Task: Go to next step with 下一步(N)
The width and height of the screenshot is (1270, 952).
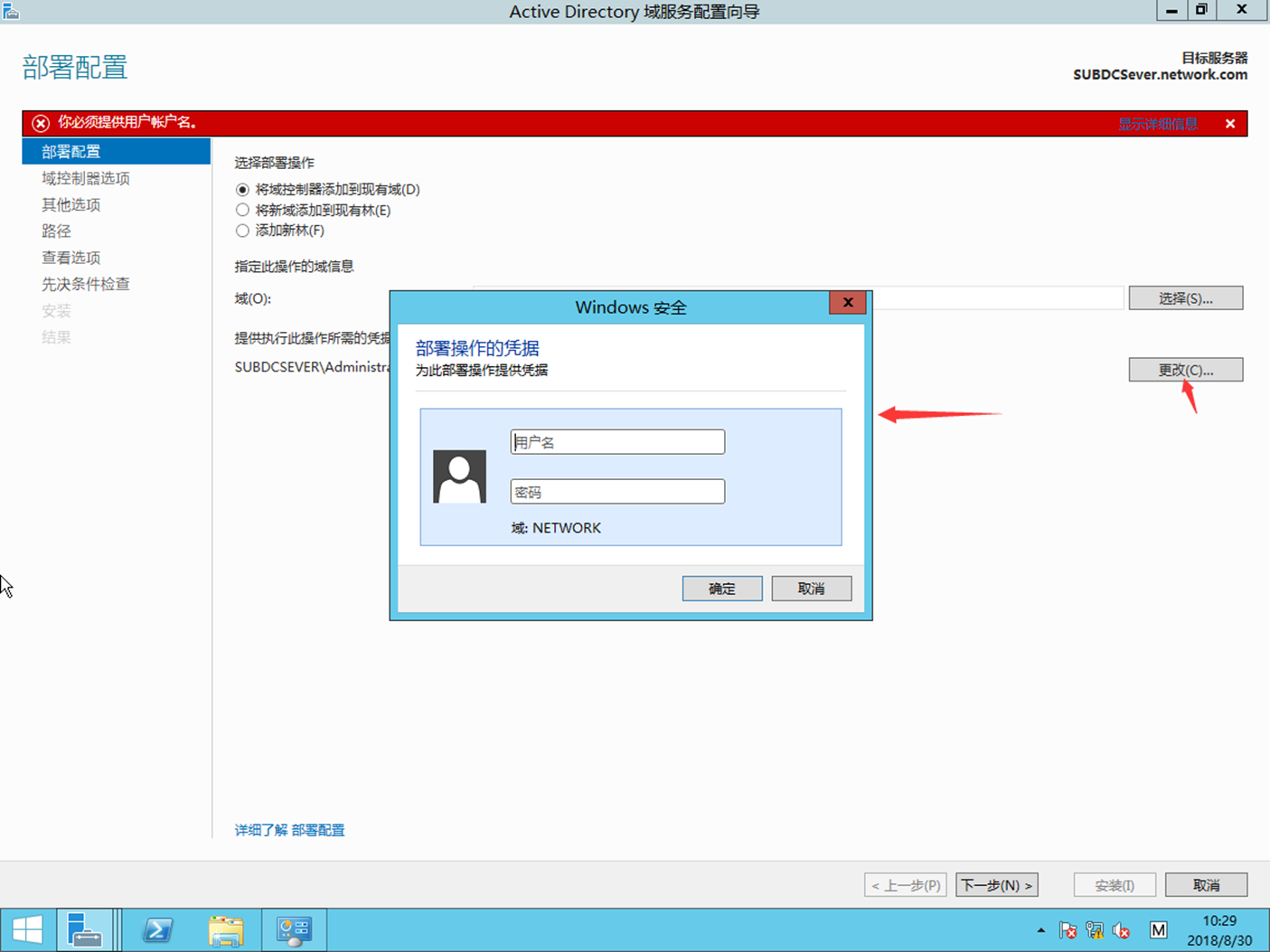Action: [x=996, y=885]
